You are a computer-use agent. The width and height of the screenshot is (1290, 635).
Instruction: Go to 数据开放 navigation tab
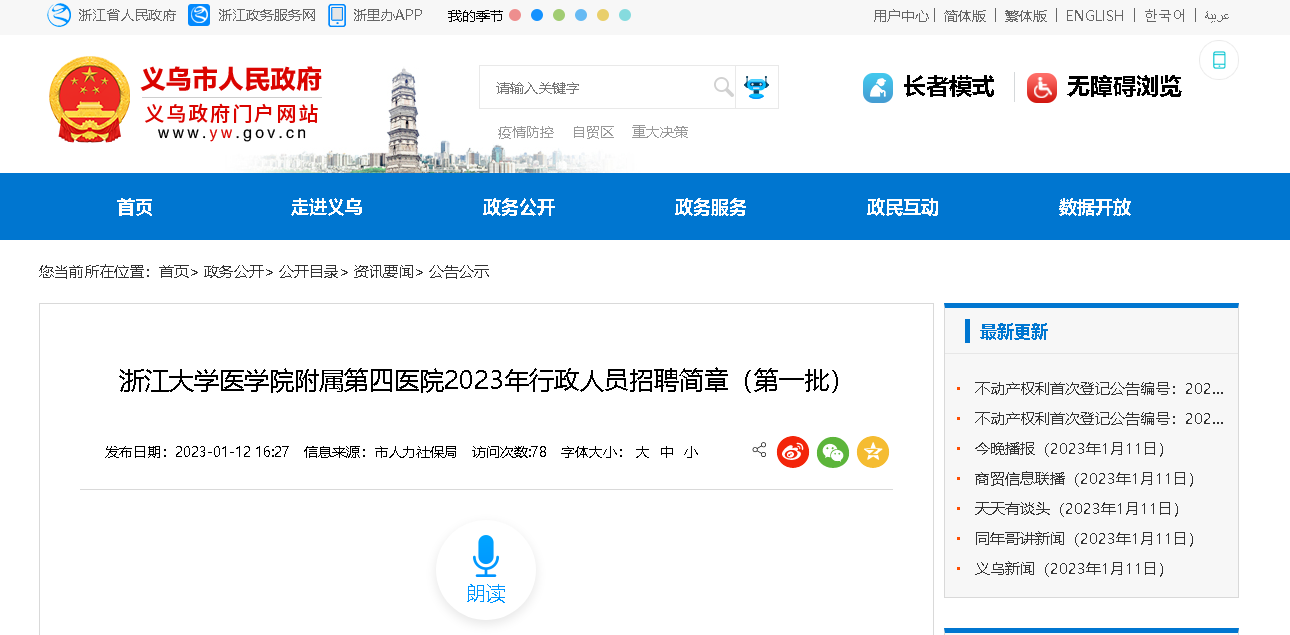pos(1094,207)
